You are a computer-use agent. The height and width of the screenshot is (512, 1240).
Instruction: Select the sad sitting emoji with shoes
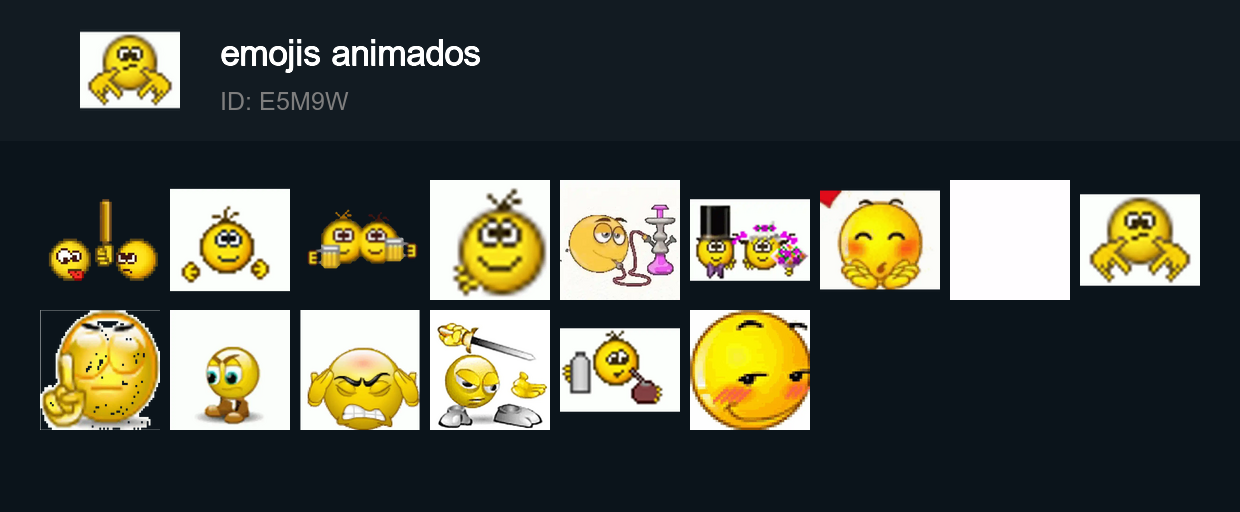coord(230,370)
